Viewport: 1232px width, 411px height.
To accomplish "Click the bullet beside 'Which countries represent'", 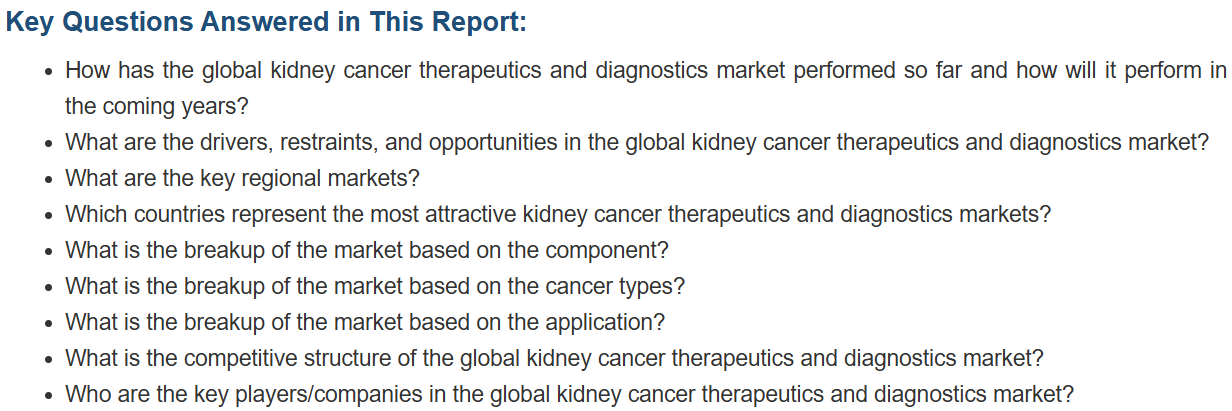I will coord(49,215).
